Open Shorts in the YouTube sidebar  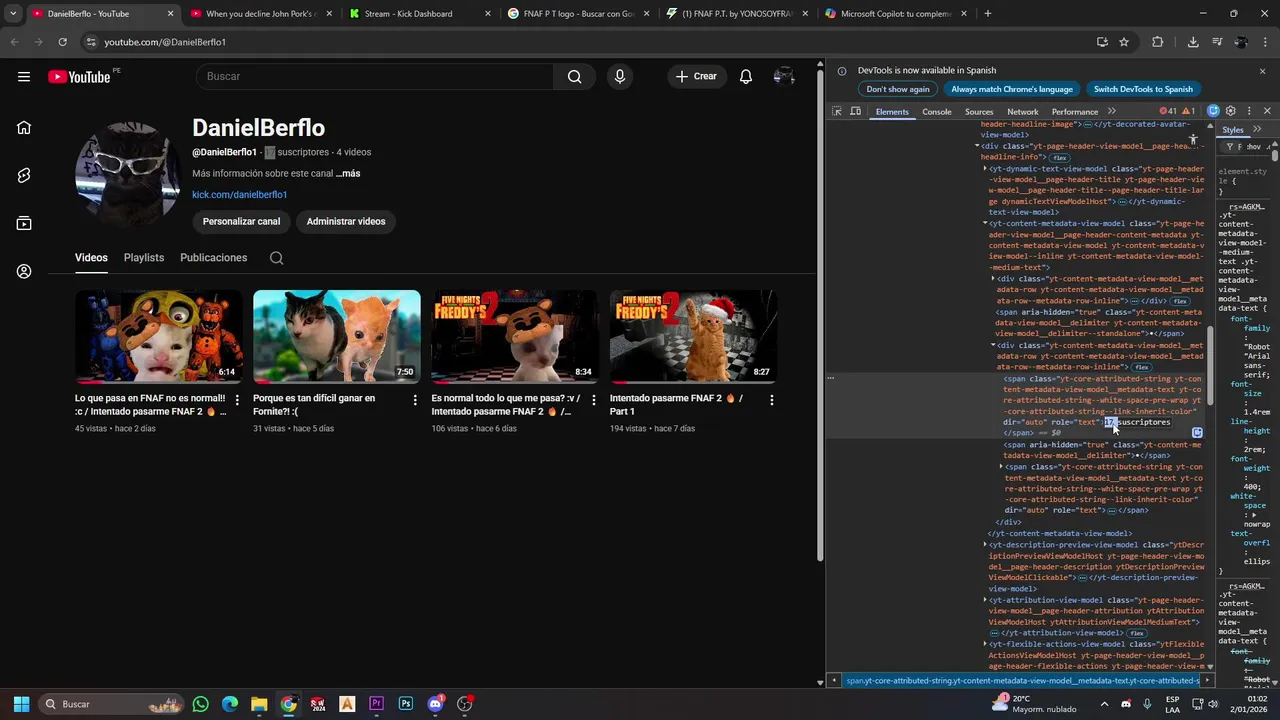click(24, 175)
